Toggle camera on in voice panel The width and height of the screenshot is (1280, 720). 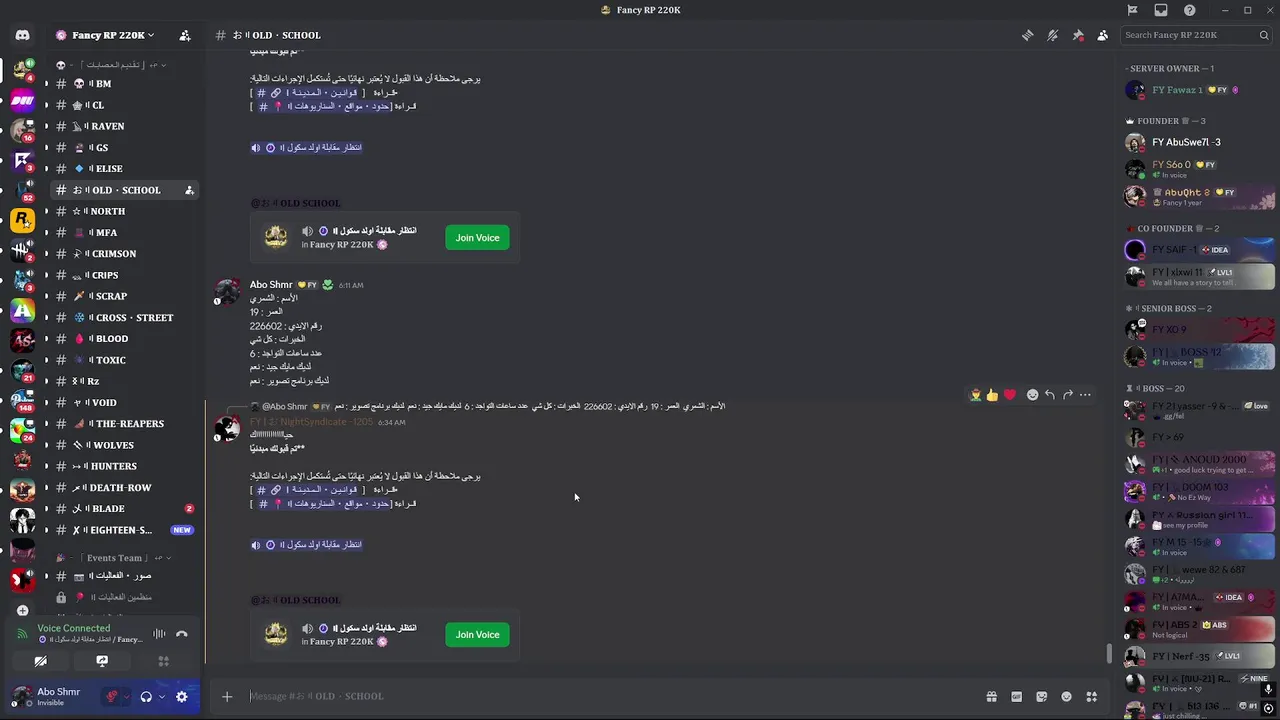41,661
